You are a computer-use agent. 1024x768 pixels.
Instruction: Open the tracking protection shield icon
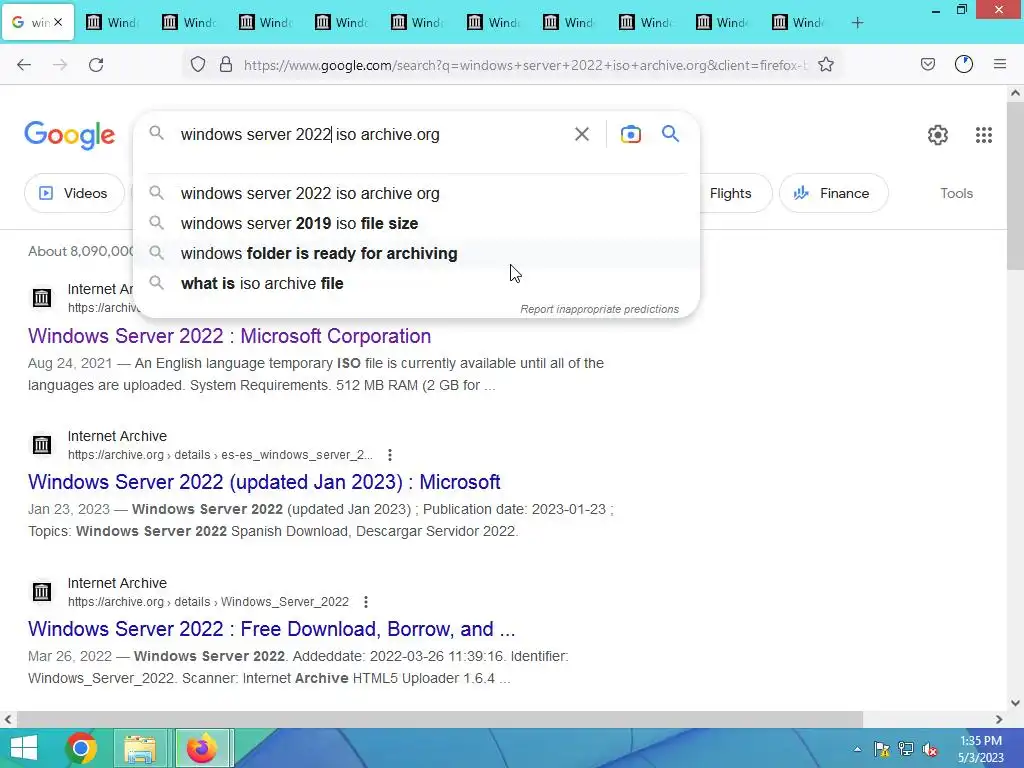(198, 65)
